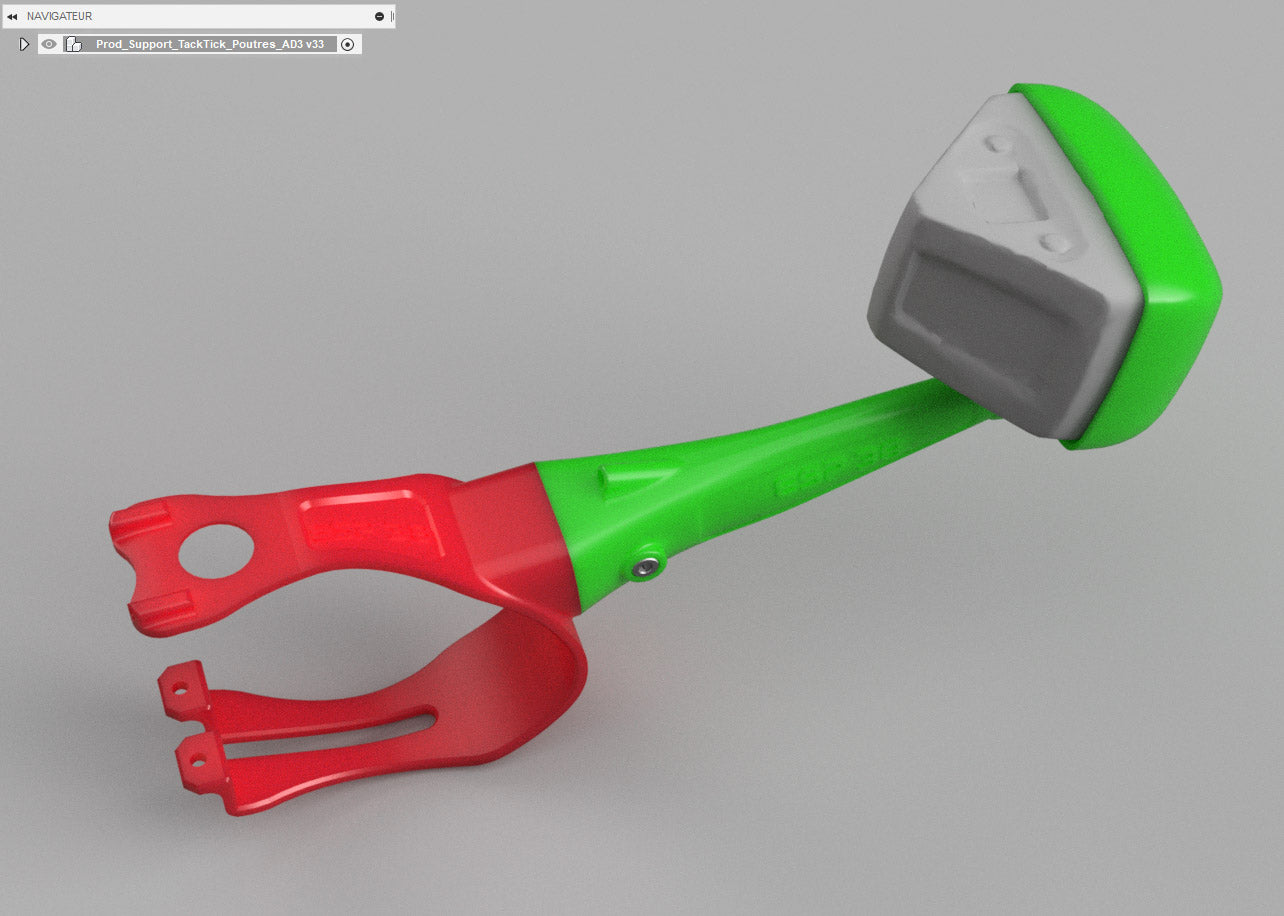Click the round minus icon in Navigateur header
This screenshot has height=916, width=1284.
(379, 17)
